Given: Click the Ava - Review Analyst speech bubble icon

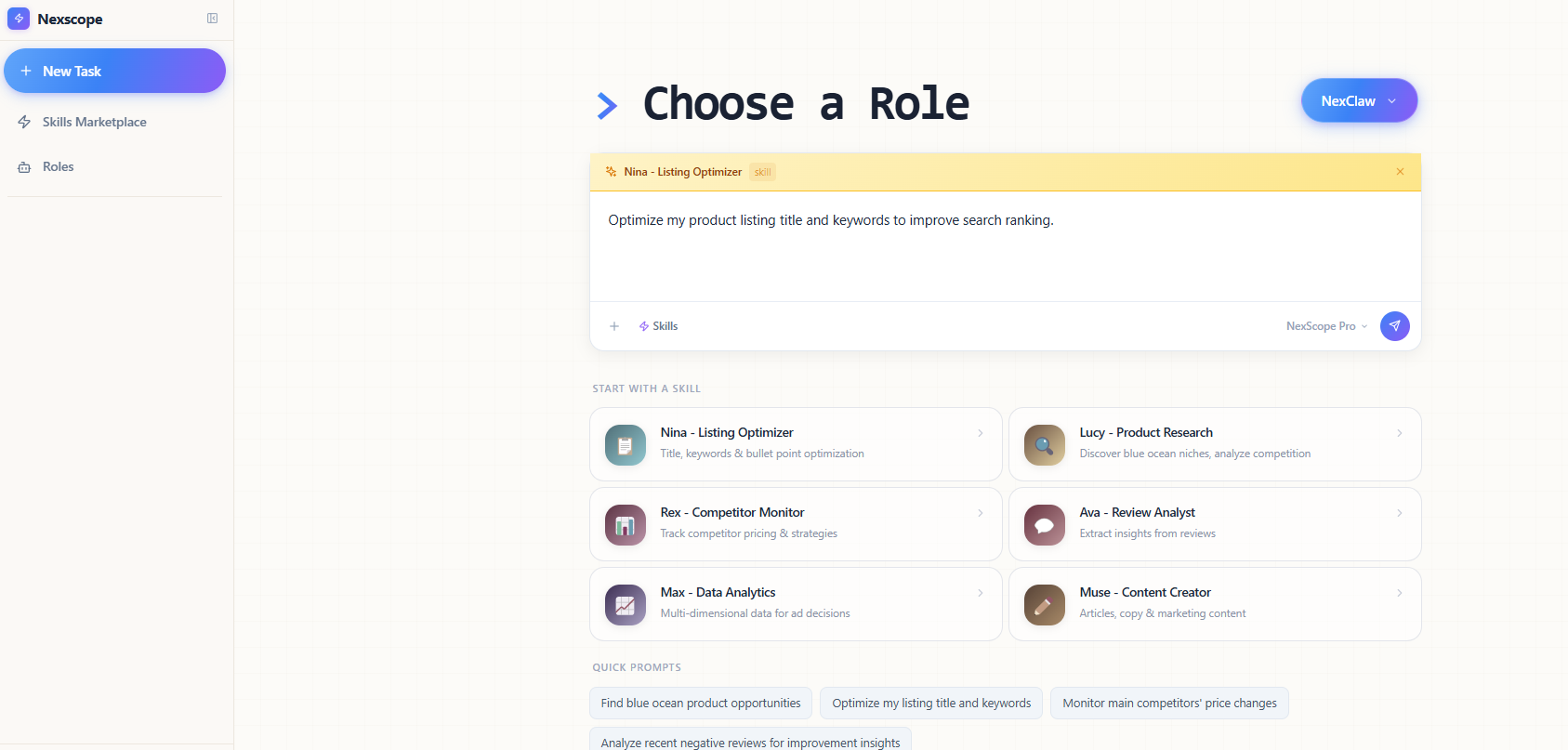Looking at the screenshot, I should click(1044, 524).
